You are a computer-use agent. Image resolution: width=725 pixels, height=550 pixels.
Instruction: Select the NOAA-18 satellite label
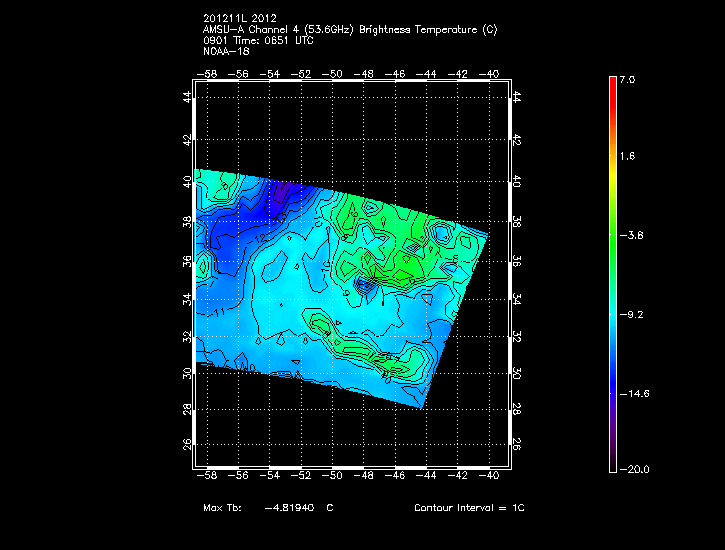224,52
